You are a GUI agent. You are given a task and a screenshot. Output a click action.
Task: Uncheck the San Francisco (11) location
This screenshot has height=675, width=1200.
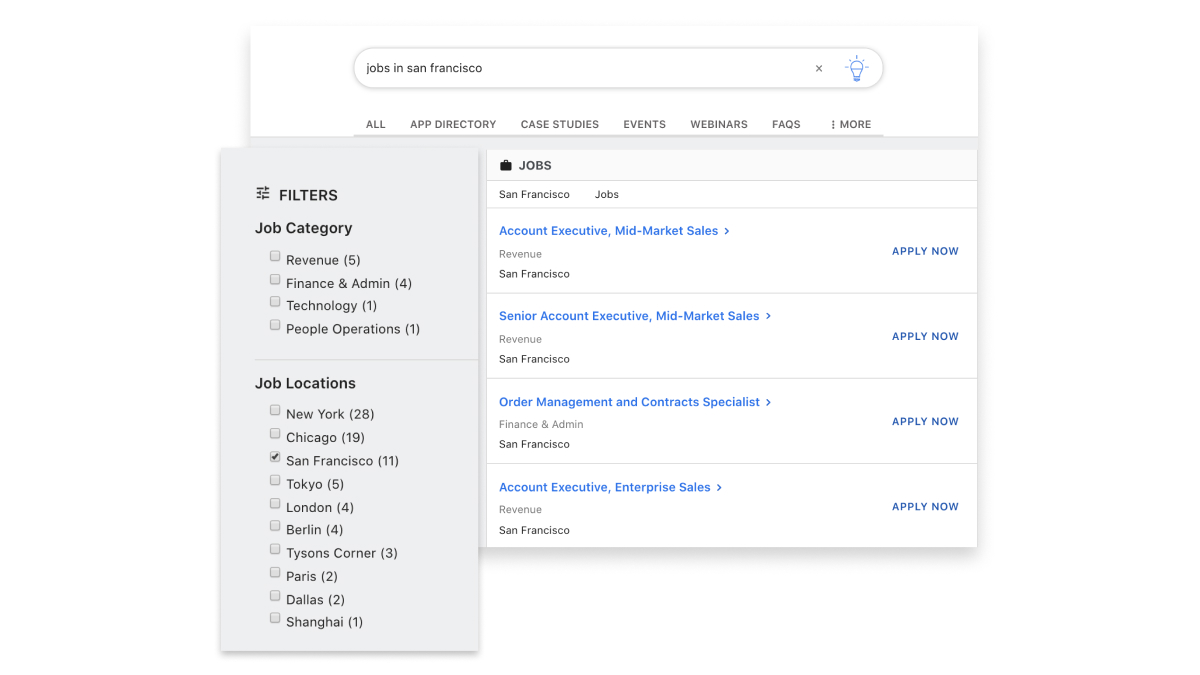(275, 457)
